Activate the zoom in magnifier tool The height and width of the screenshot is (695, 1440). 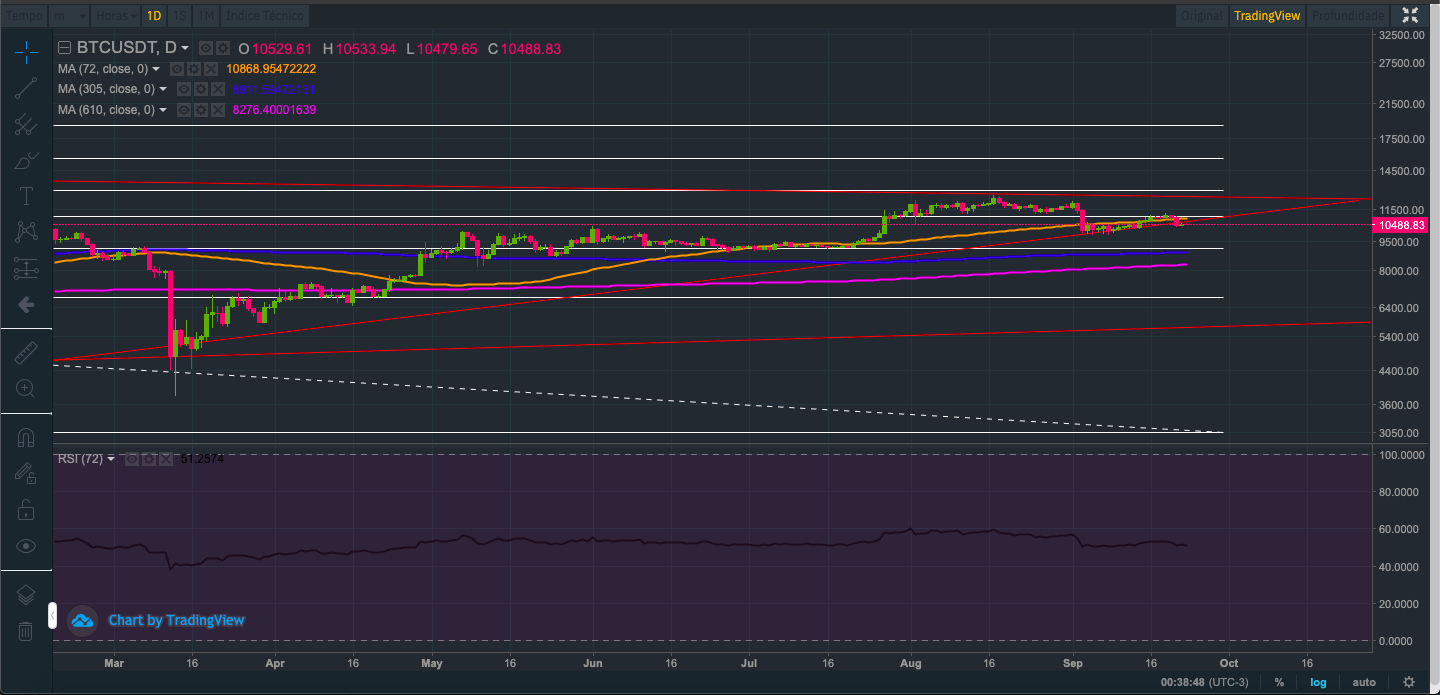pos(26,388)
